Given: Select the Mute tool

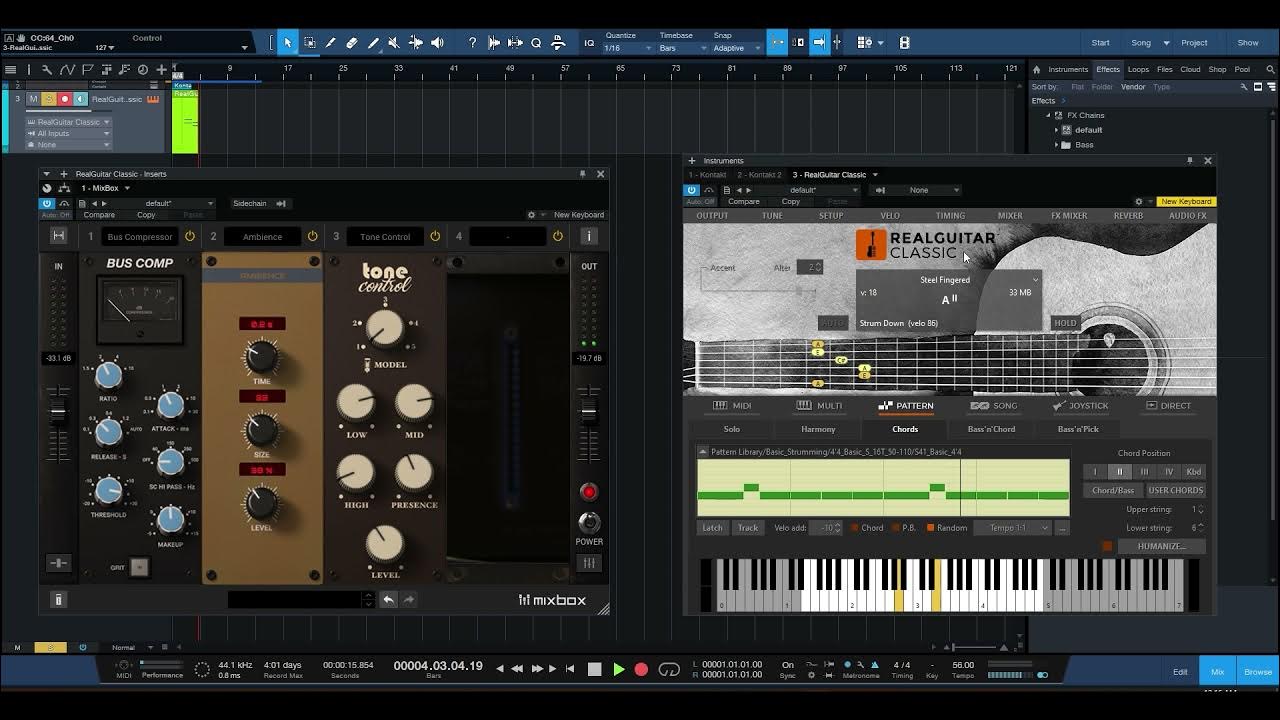Looking at the screenshot, I should (x=394, y=43).
